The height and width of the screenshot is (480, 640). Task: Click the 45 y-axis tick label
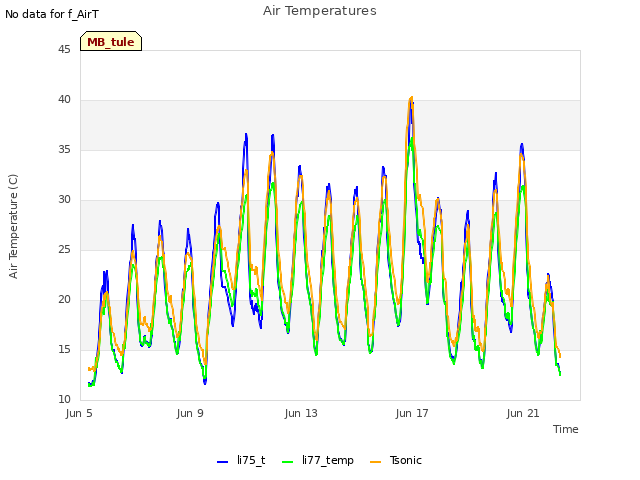pyautogui.click(x=64, y=49)
